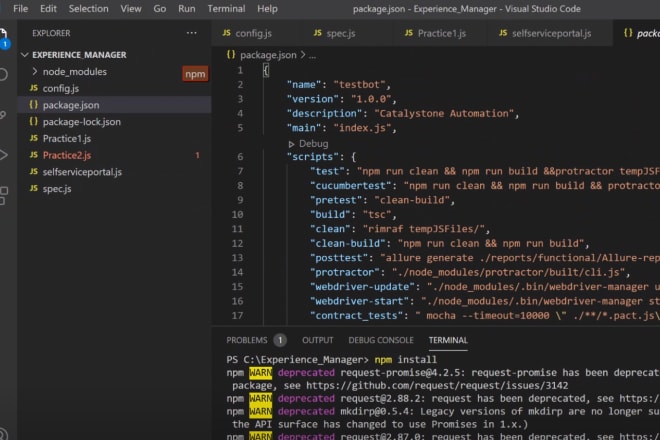Switch to the config.js editor tab
The image size is (660, 440).
[254, 33]
